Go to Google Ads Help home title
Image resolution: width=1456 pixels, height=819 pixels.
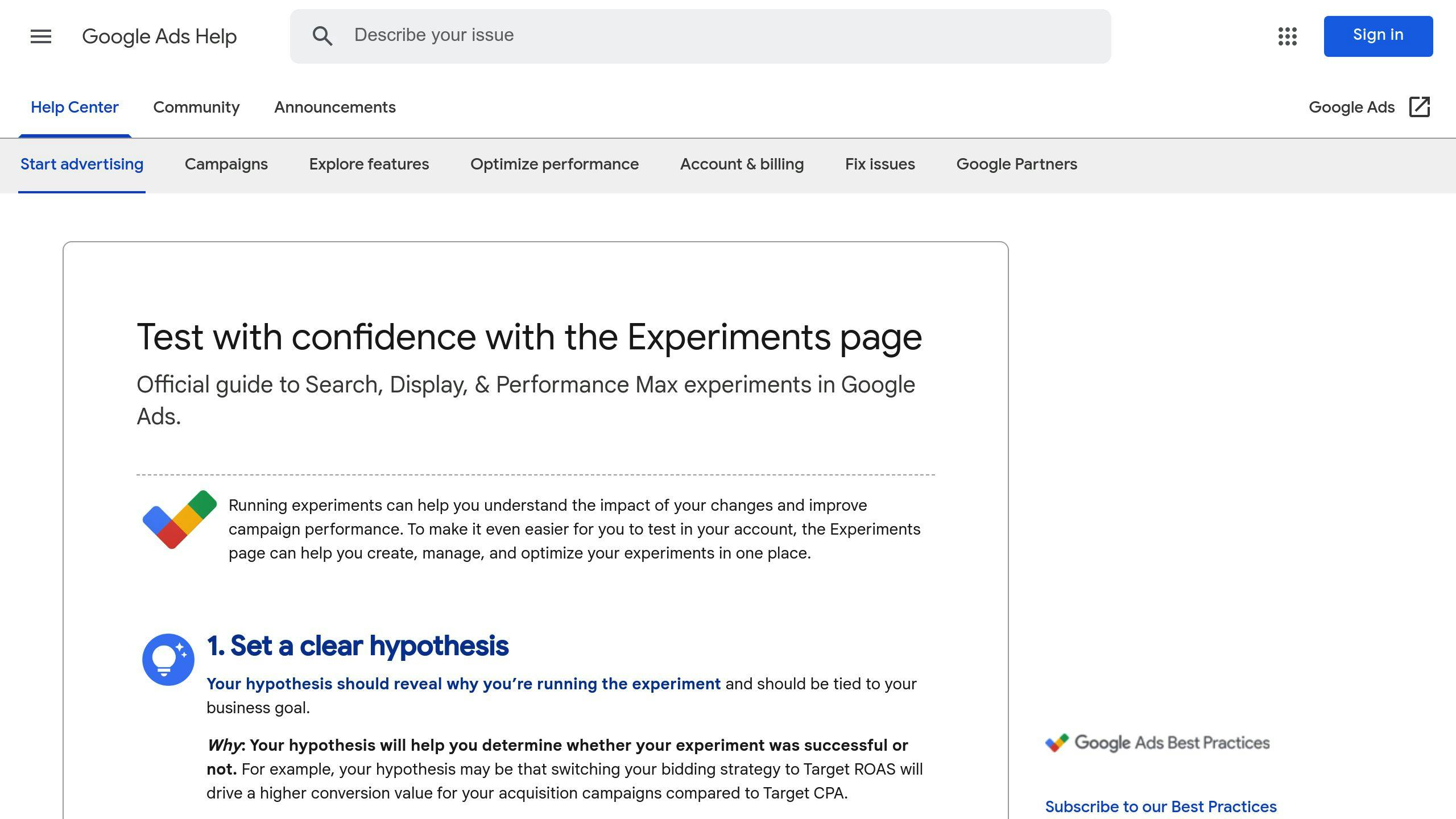pos(159,36)
